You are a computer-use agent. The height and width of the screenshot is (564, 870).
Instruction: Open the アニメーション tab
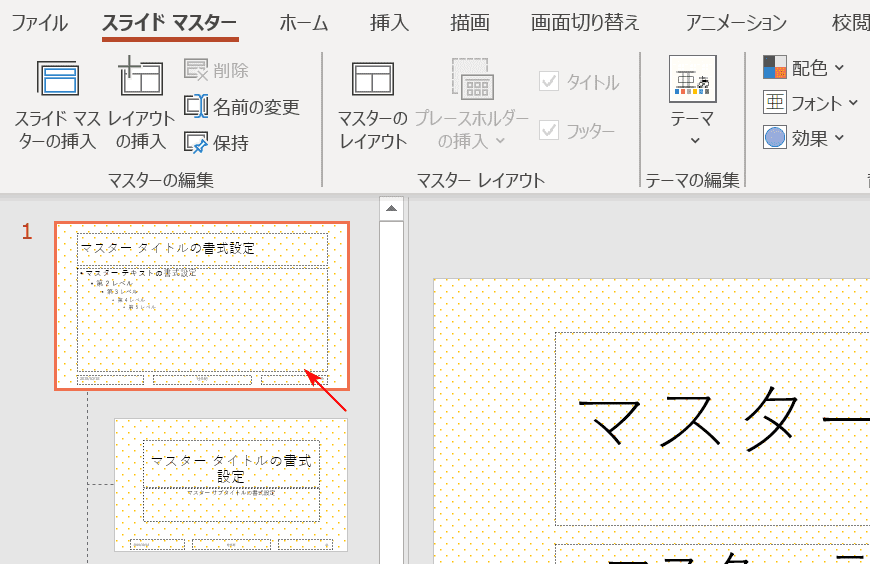[736, 23]
